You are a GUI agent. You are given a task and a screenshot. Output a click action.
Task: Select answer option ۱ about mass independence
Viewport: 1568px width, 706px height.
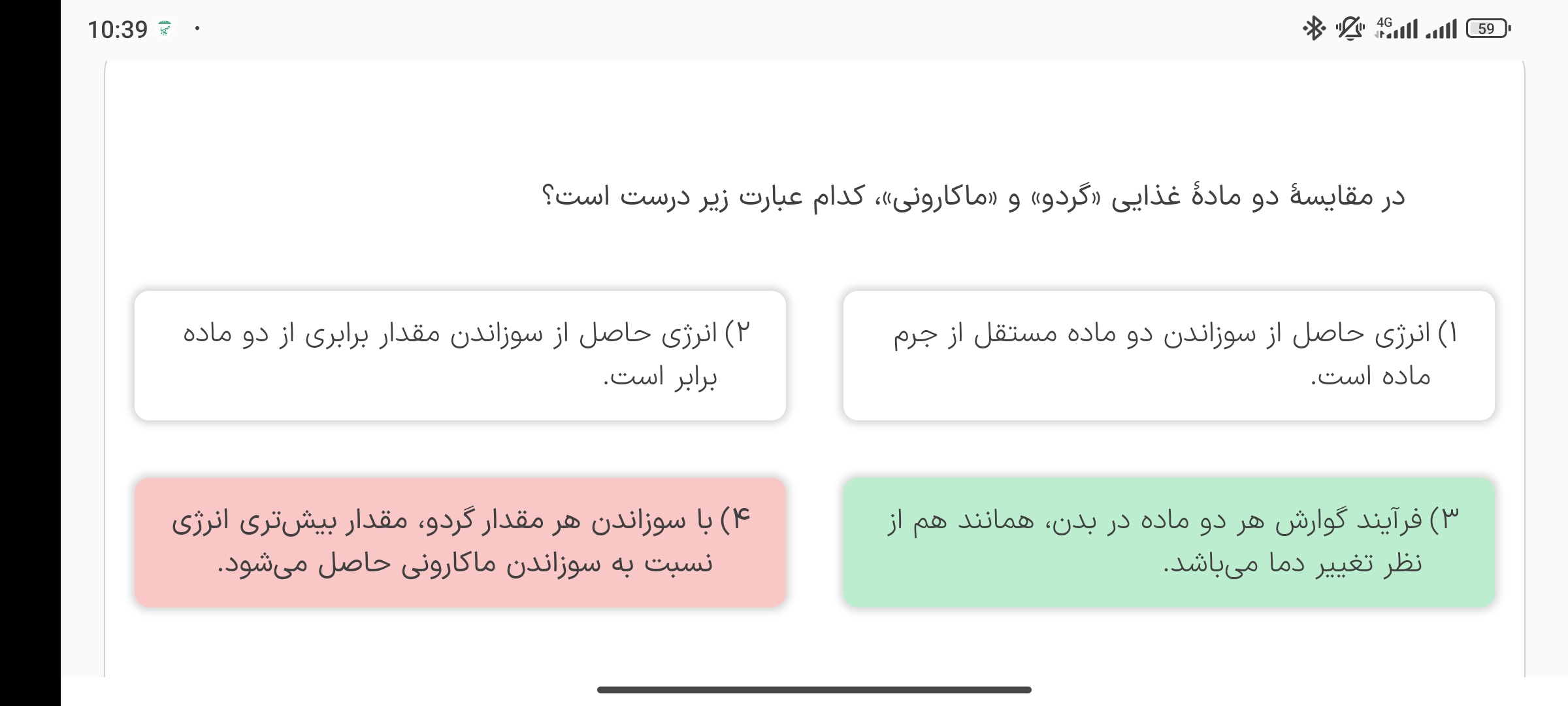tap(1168, 355)
